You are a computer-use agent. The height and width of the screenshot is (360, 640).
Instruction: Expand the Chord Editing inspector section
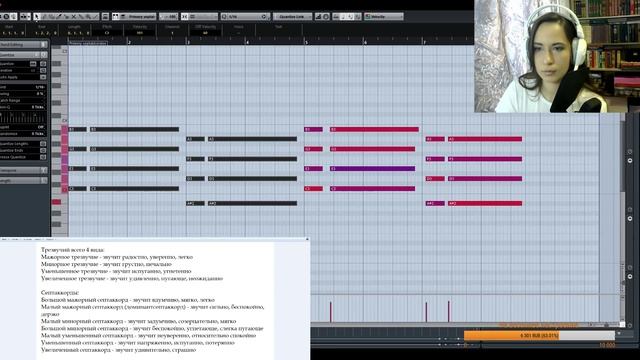pos(24,44)
